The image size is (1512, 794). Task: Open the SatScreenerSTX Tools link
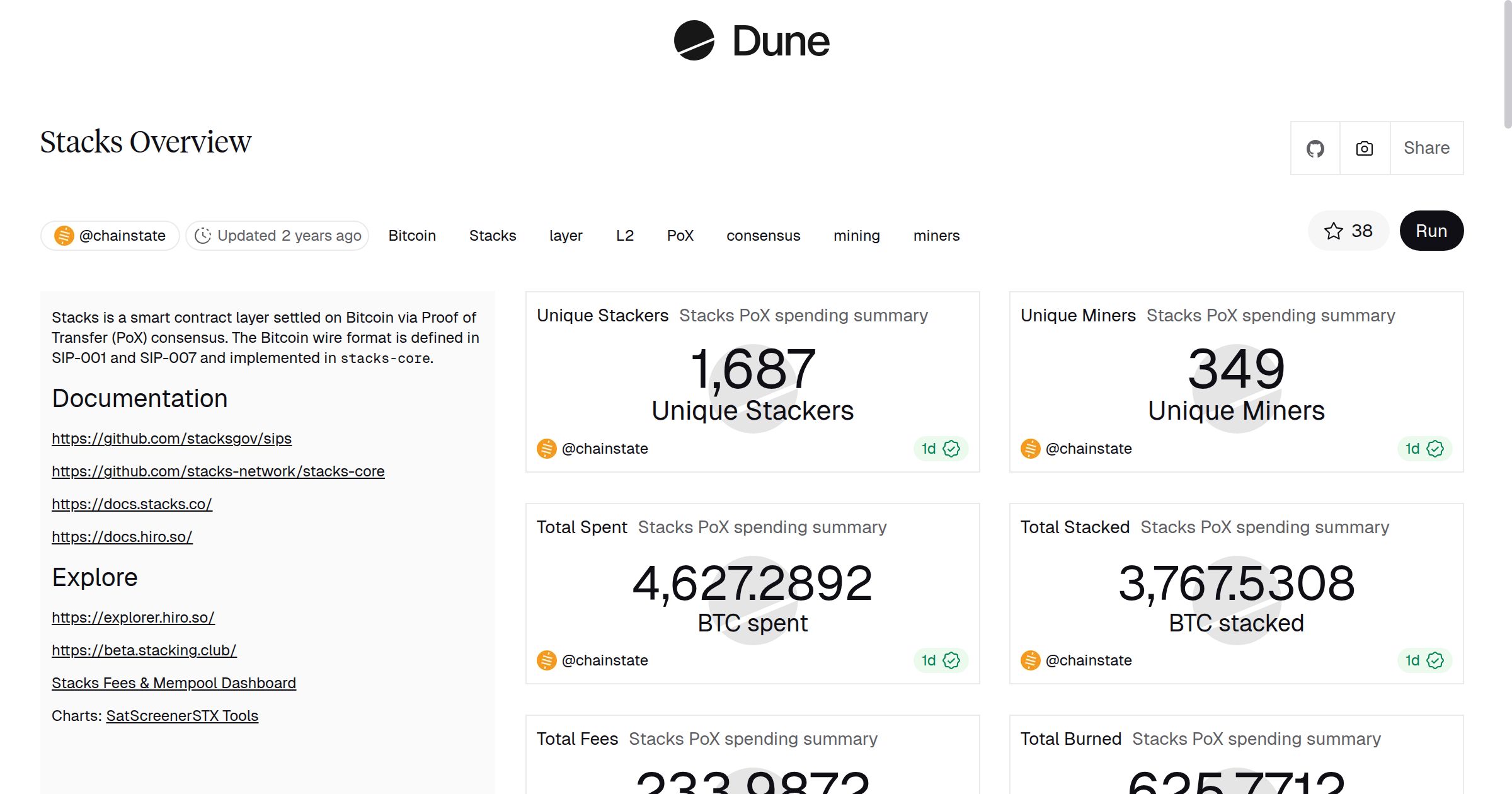pyautogui.click(x=182, y=716)
